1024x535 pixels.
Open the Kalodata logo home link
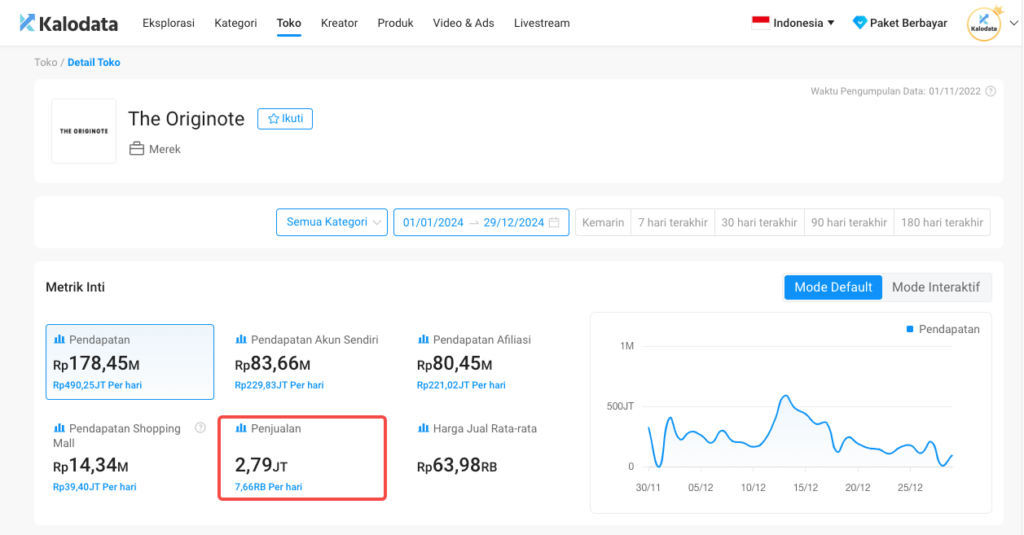pyautogui.click(x=69, y=24)
